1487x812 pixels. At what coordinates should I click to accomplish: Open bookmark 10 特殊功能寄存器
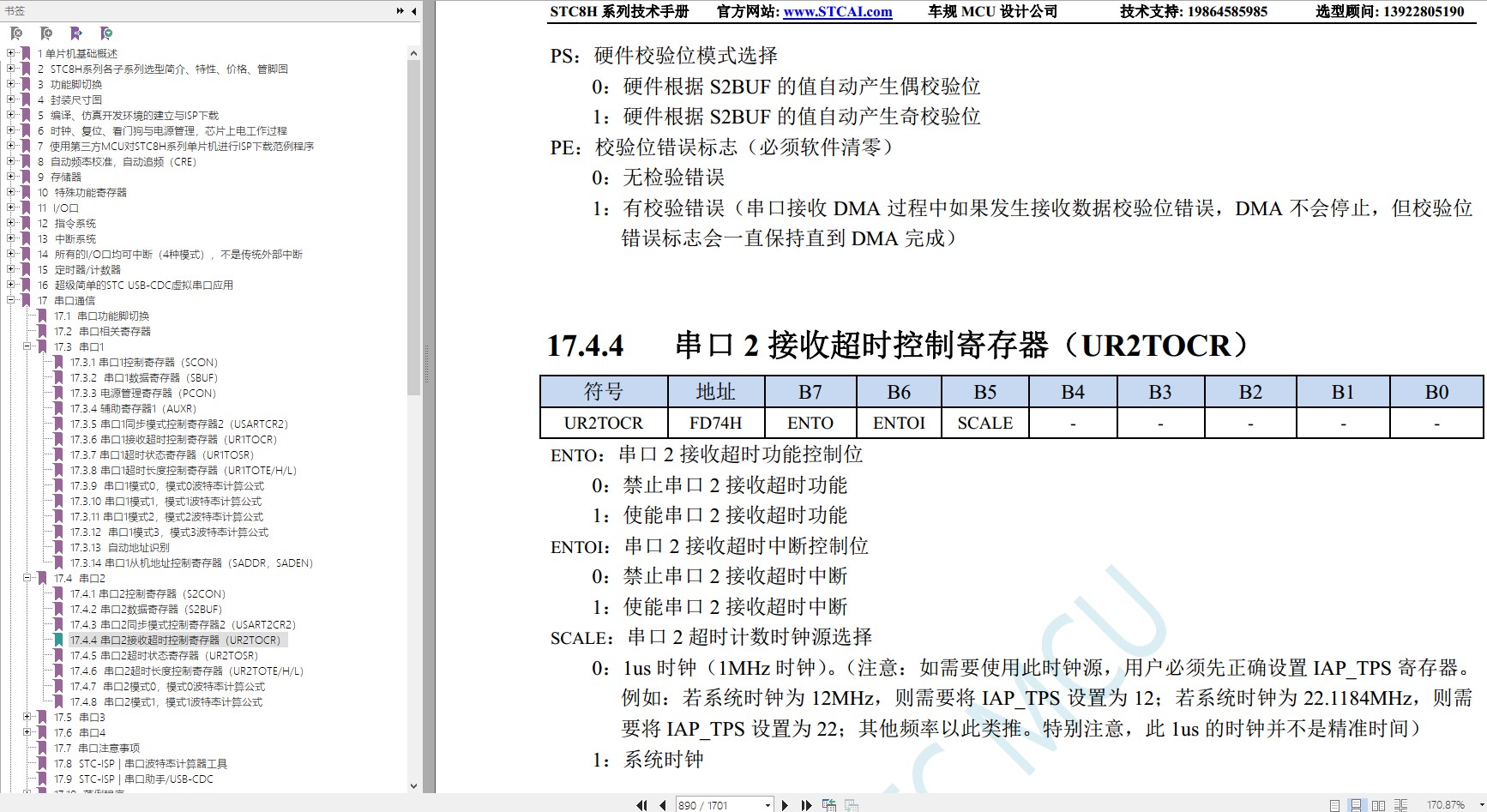tap(82, 192)
